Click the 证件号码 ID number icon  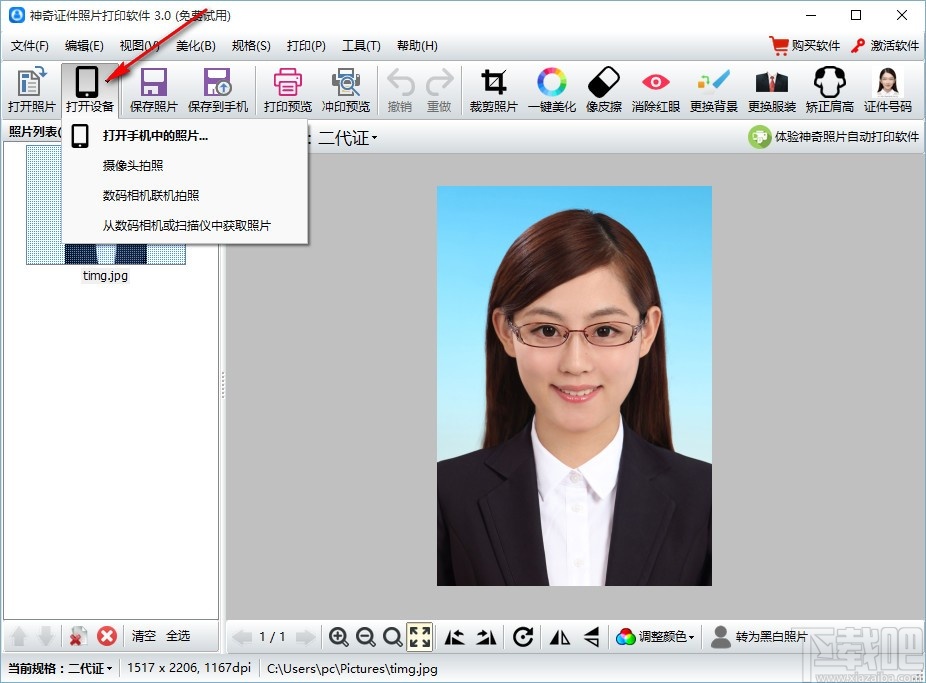888,82
